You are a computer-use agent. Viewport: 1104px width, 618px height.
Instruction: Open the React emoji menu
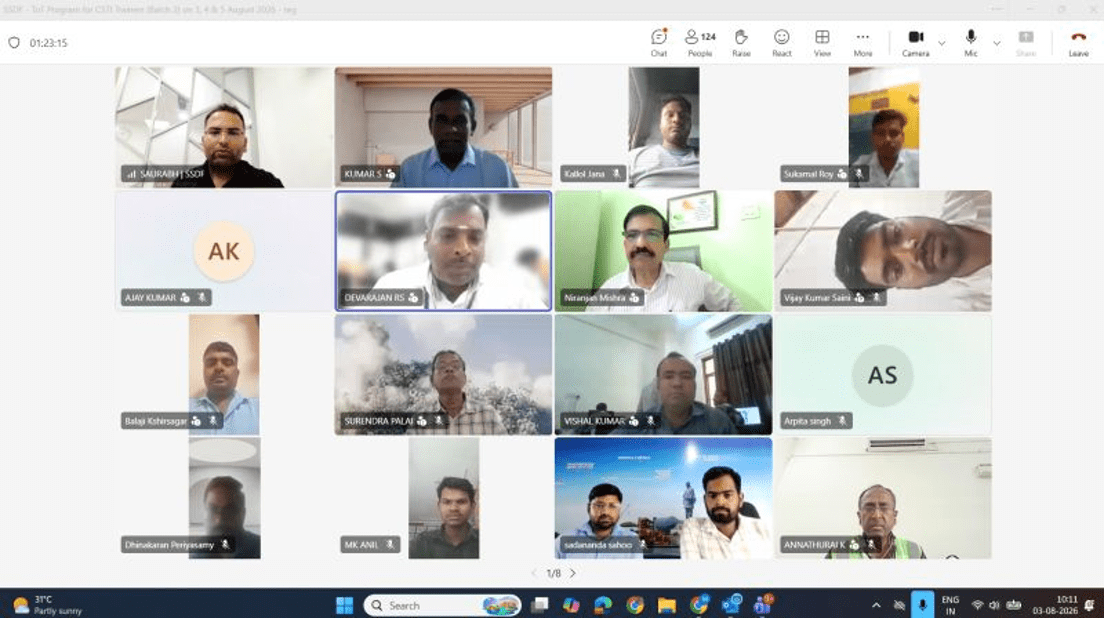pyautogui.click(x=782, y=42)
